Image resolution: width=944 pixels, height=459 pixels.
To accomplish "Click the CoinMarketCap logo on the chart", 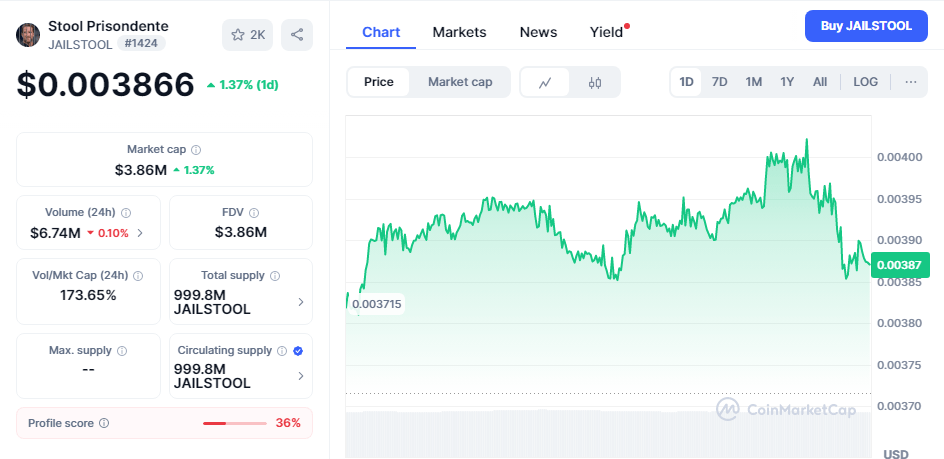I will 786,410.
